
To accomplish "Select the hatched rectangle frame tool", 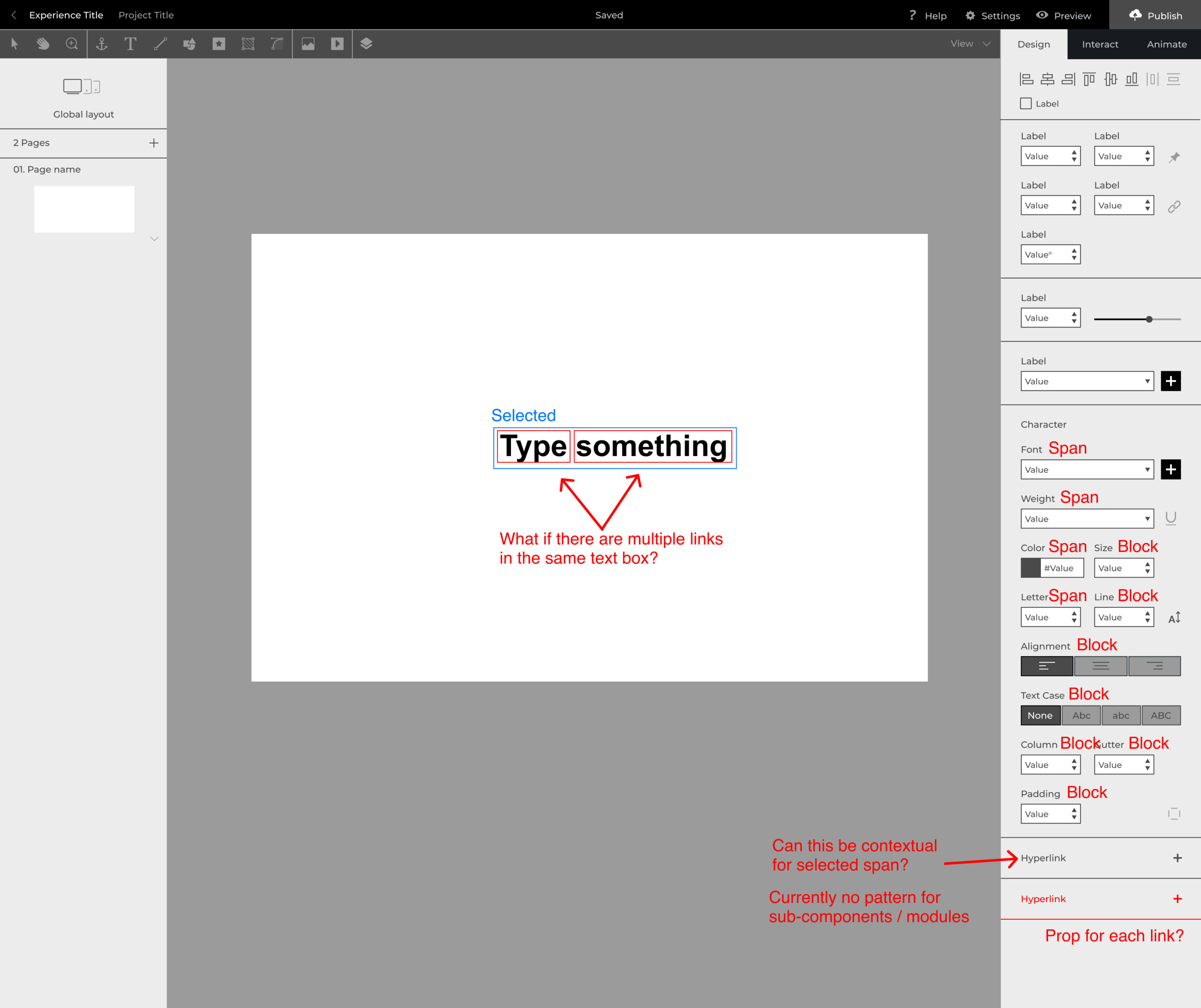I will (x=248, y=44).
